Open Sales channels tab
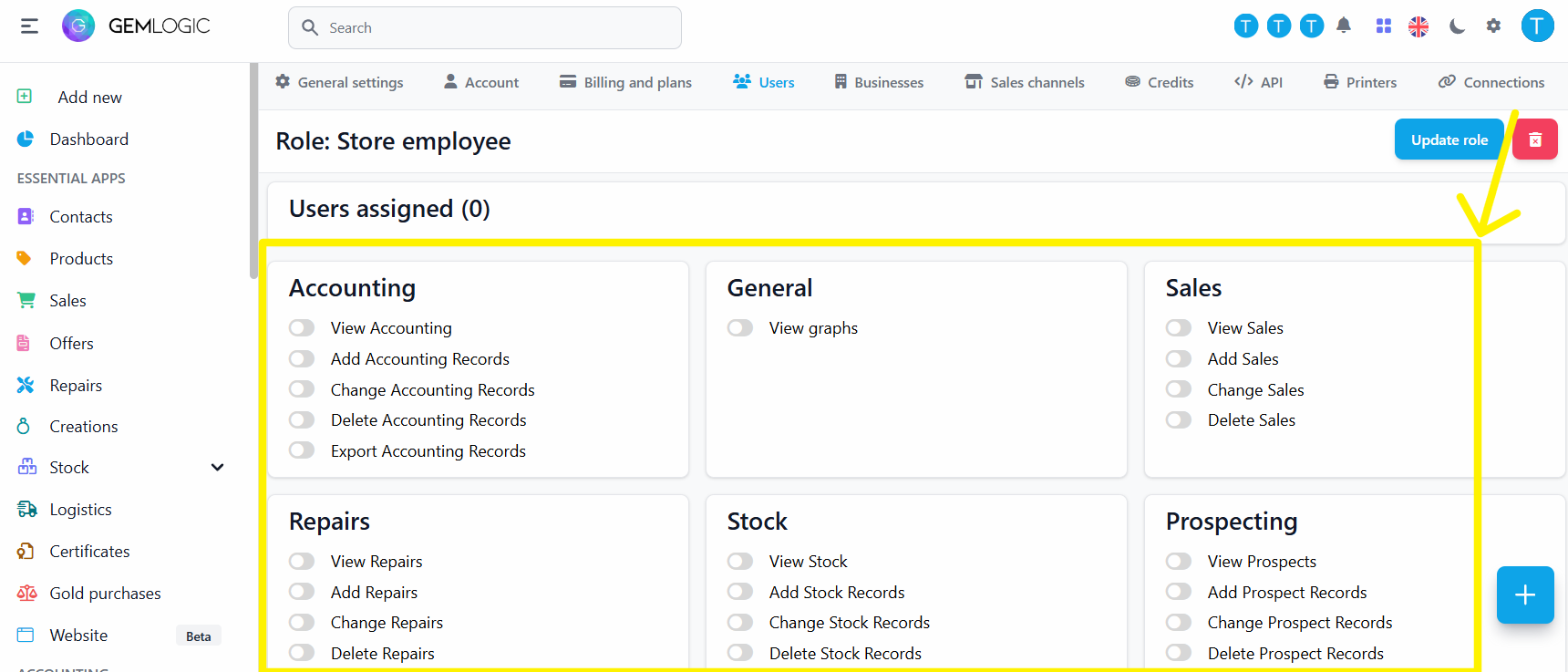The image size is (1568, 672). click(1025, 82)
